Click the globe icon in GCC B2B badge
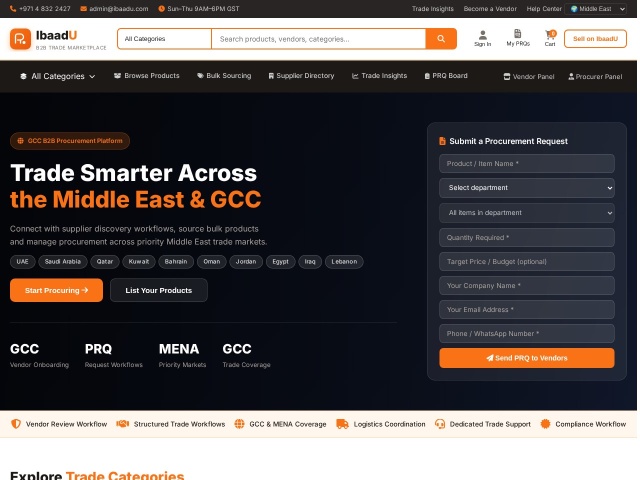 pyautogui.click(x=20, y=141)
